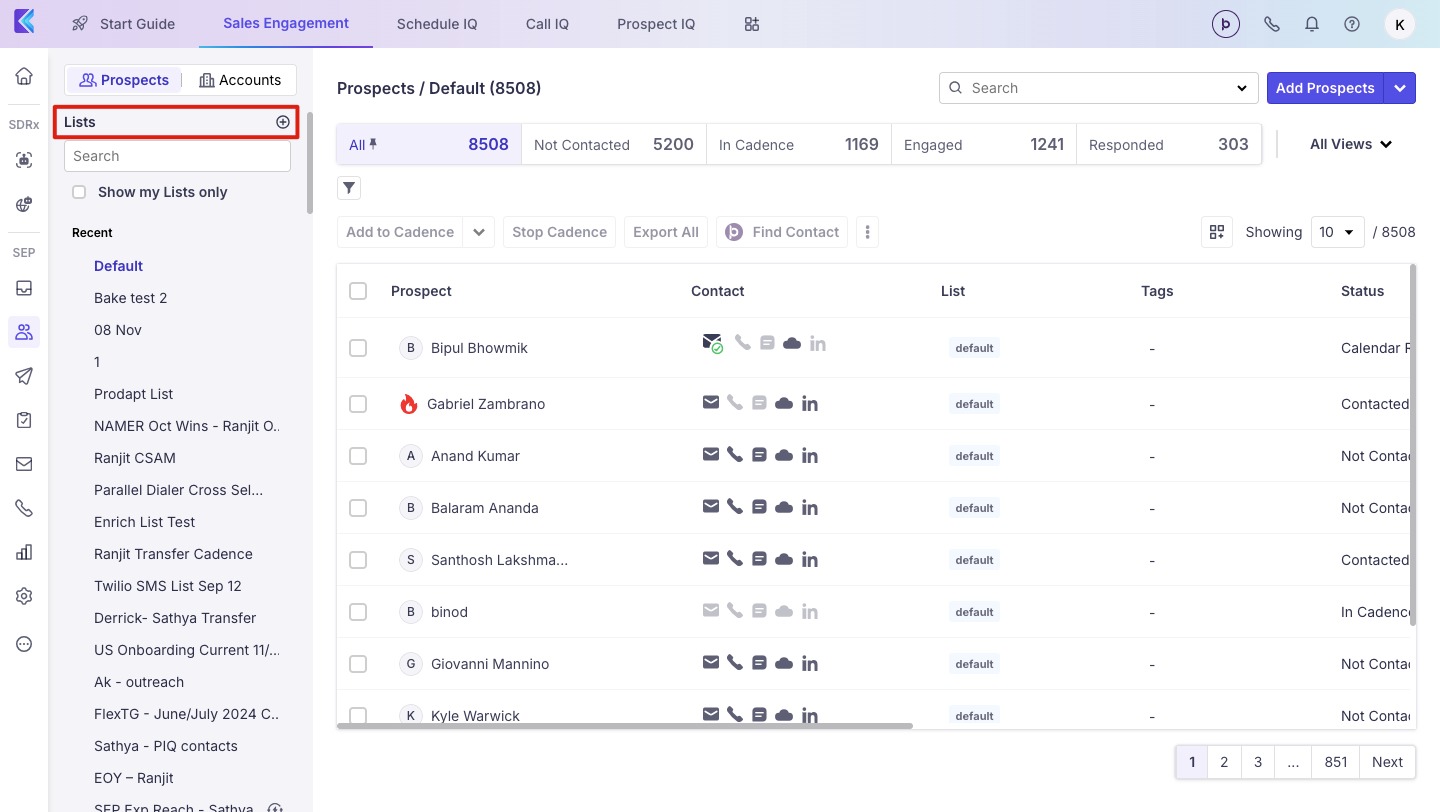Image resolution: width=1440 pixels, height=812 pixels.
Task: Select the checkbox for Anand Kumar
Action: pyautogui.click(x=358, y=456)
